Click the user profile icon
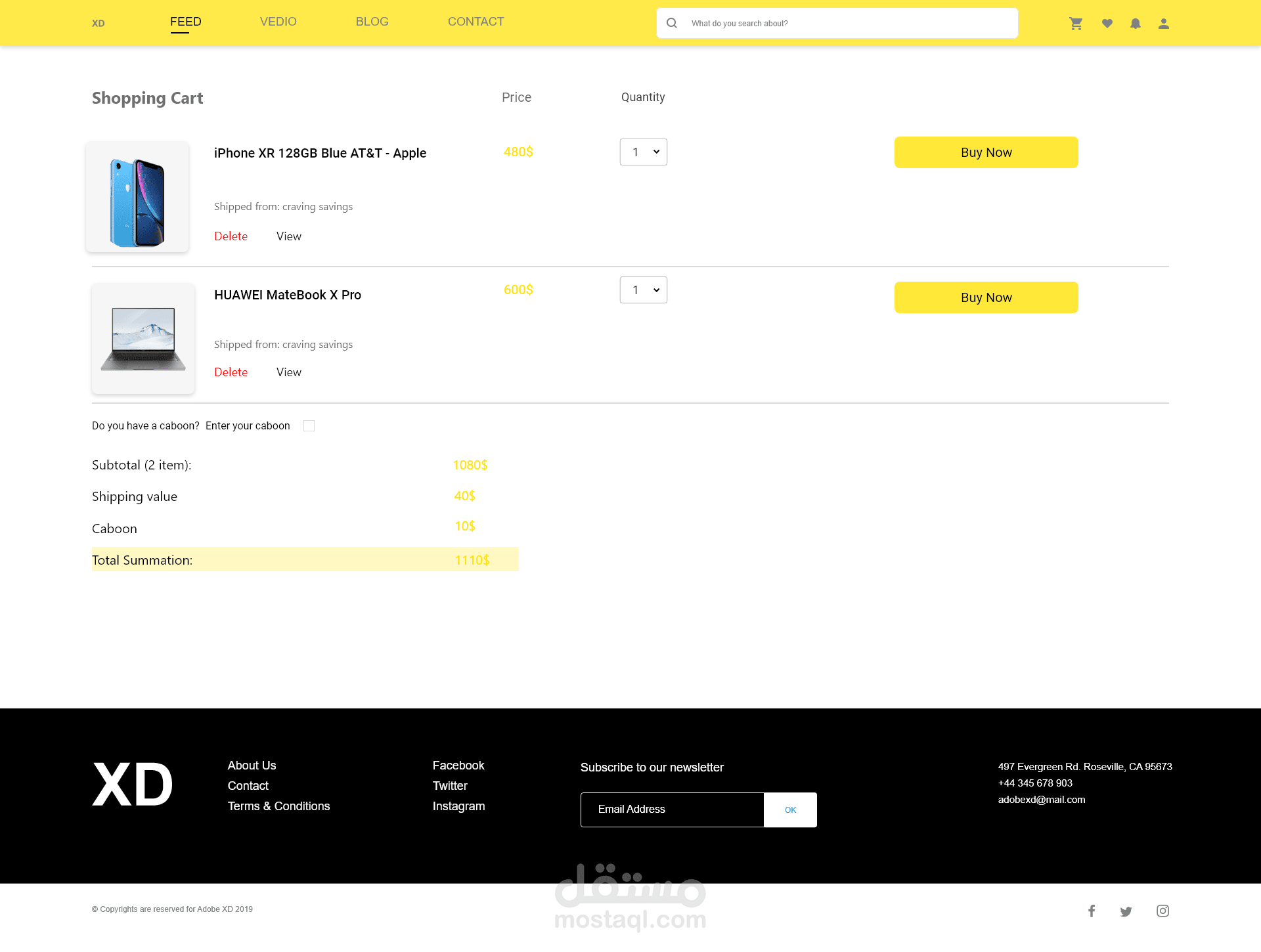Image resolution: width=1261 pixels, height=952 pixels. (x=1164, y=24)
